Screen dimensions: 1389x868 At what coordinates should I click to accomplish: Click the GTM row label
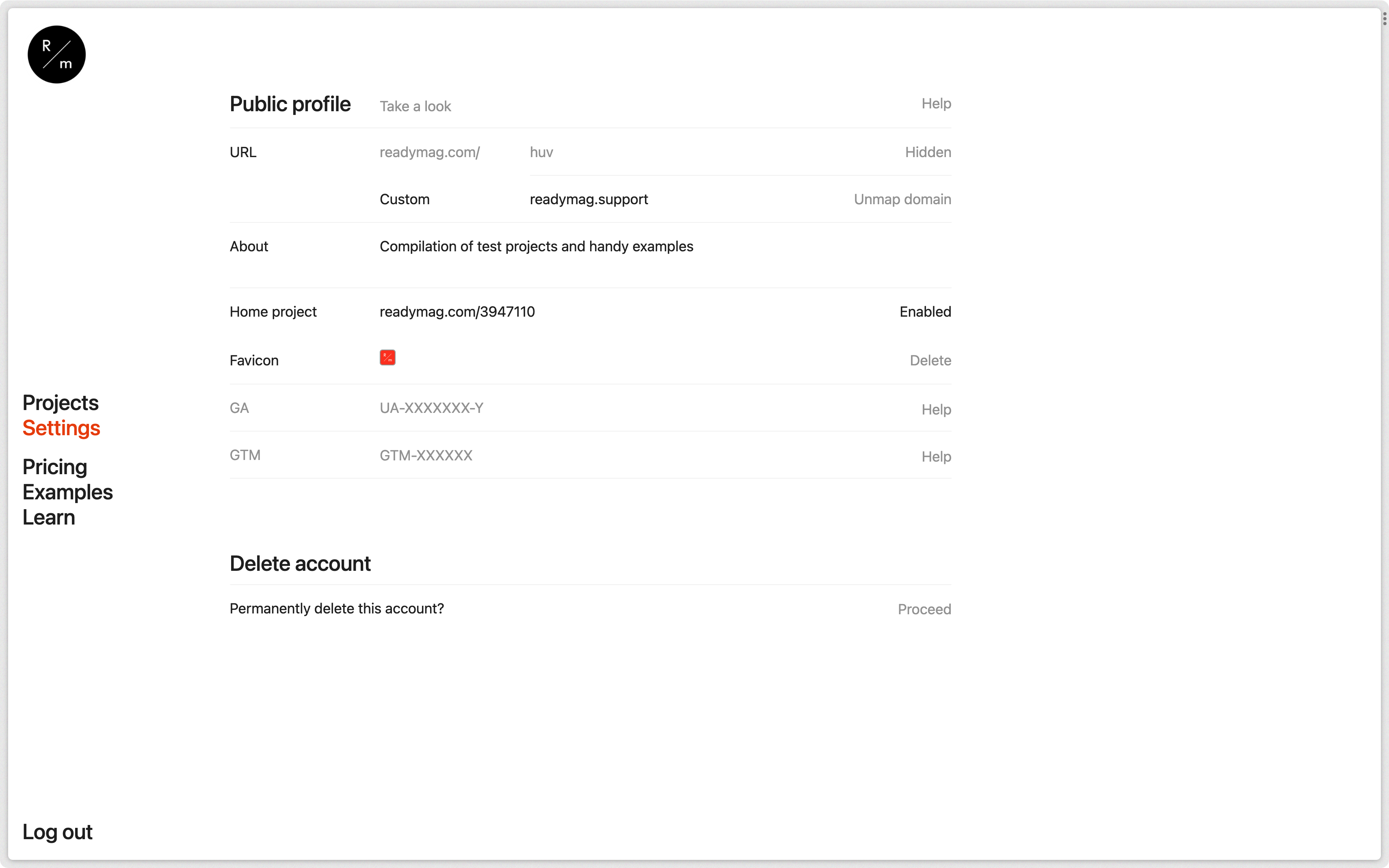tap(244, 455)
